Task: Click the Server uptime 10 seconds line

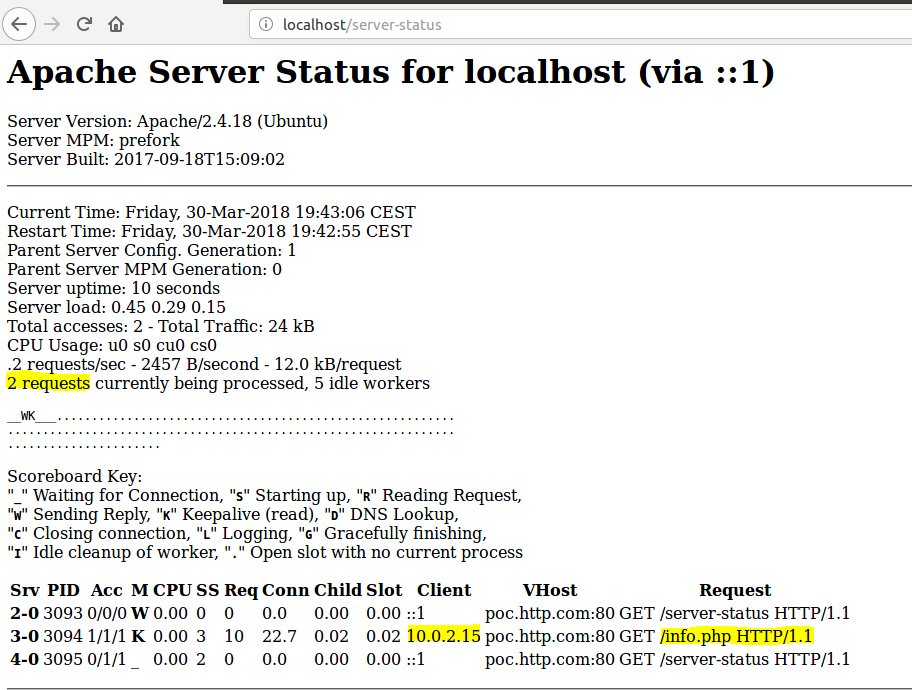Action: [113, 288]
